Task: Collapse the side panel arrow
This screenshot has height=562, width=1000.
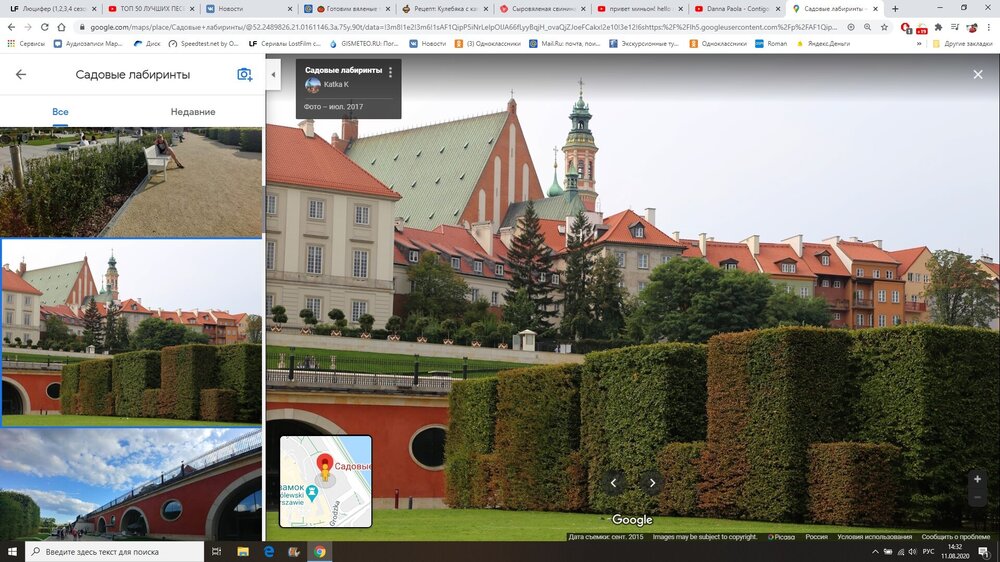Action: pos(273,75)
